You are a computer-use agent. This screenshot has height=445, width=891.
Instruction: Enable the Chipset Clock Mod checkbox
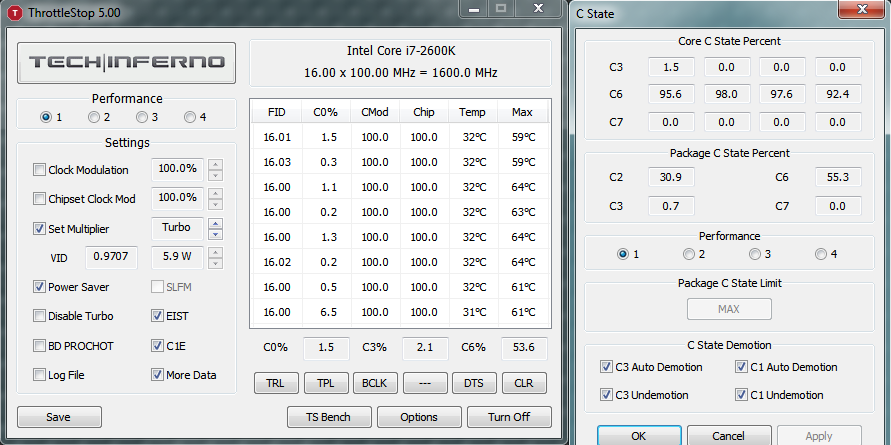click(x=39, y=199)
